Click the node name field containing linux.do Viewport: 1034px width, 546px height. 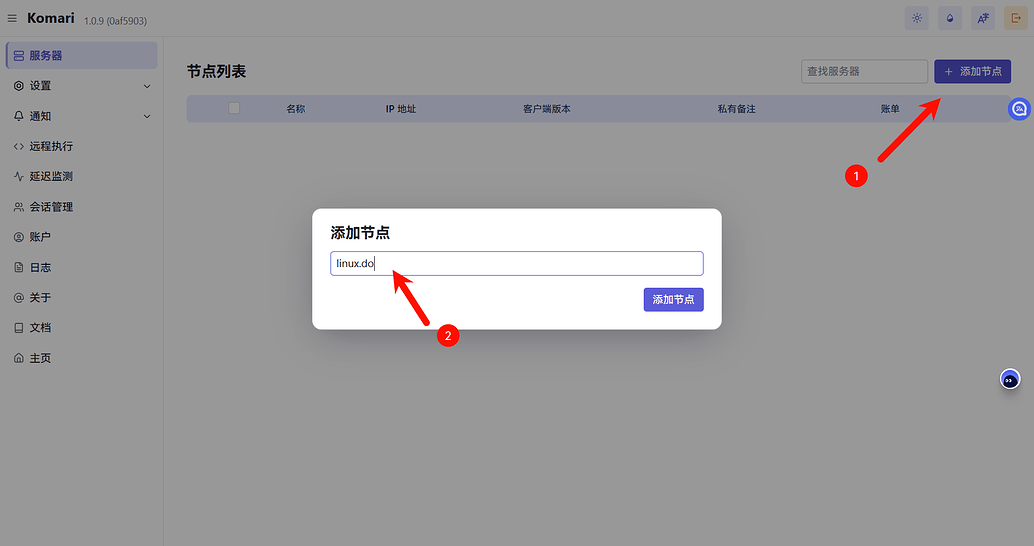pos(517,263)
